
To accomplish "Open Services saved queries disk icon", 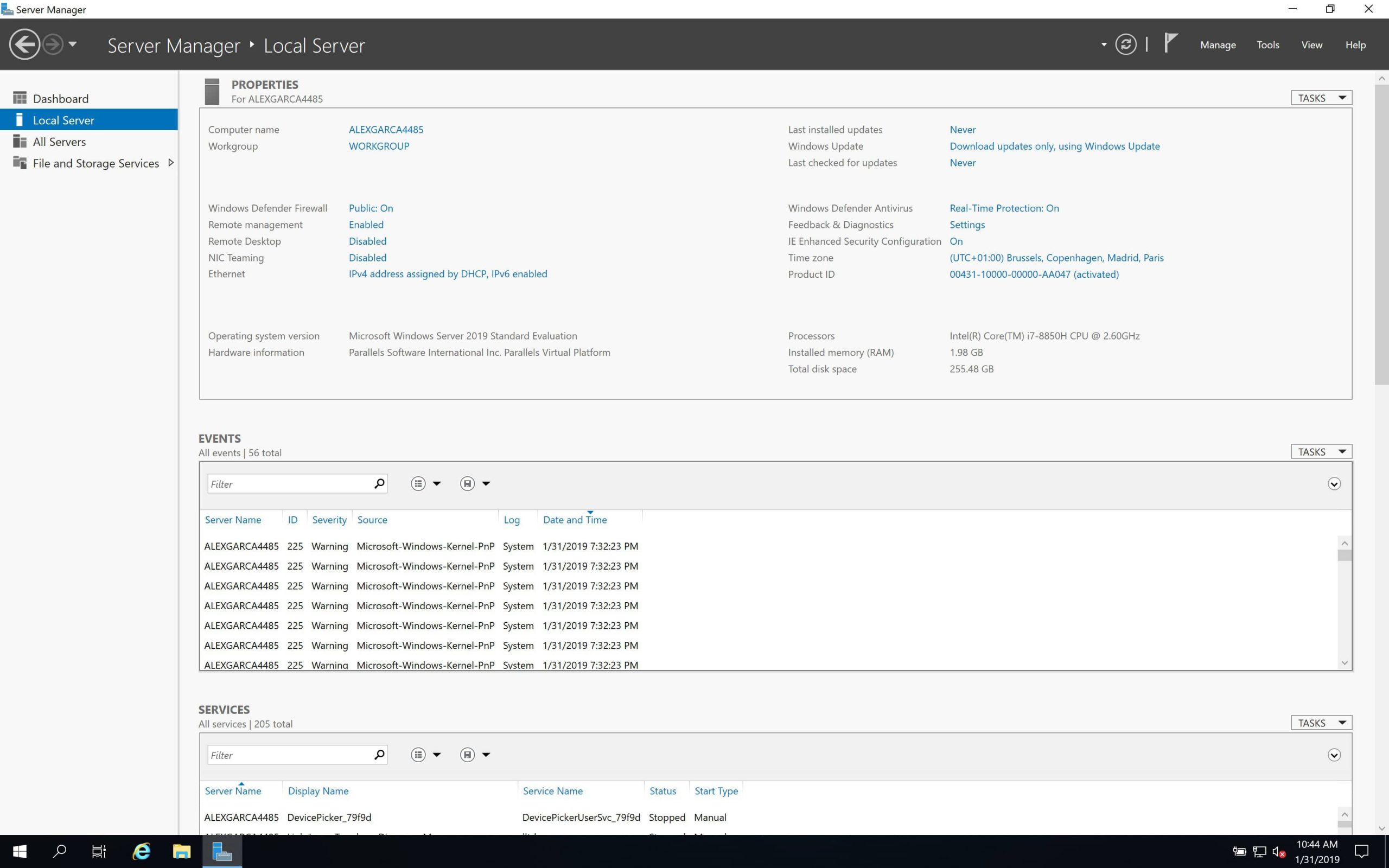I will point(467,754).
